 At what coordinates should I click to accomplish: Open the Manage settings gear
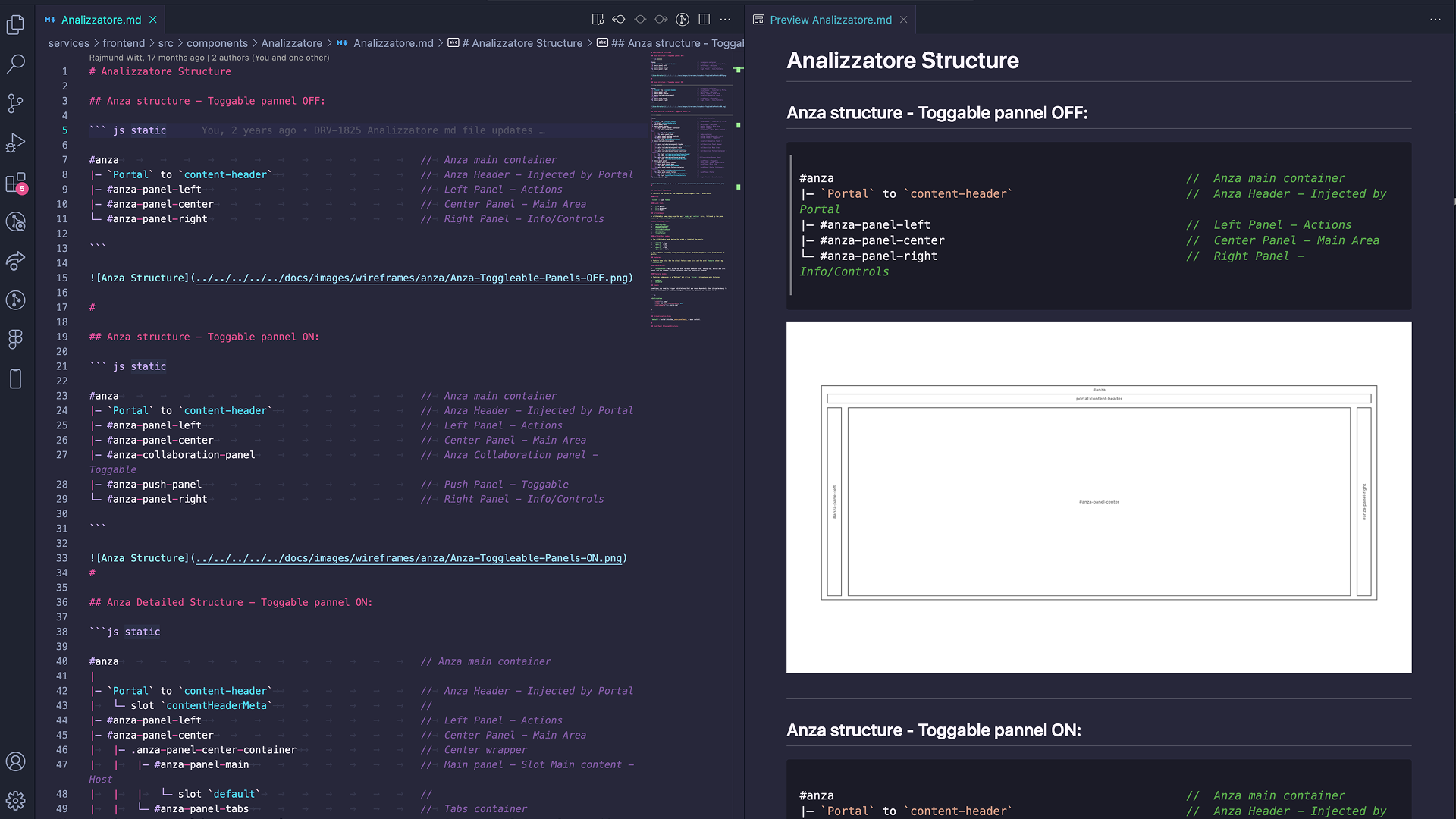pyautogui.click(x=16, y=801)
